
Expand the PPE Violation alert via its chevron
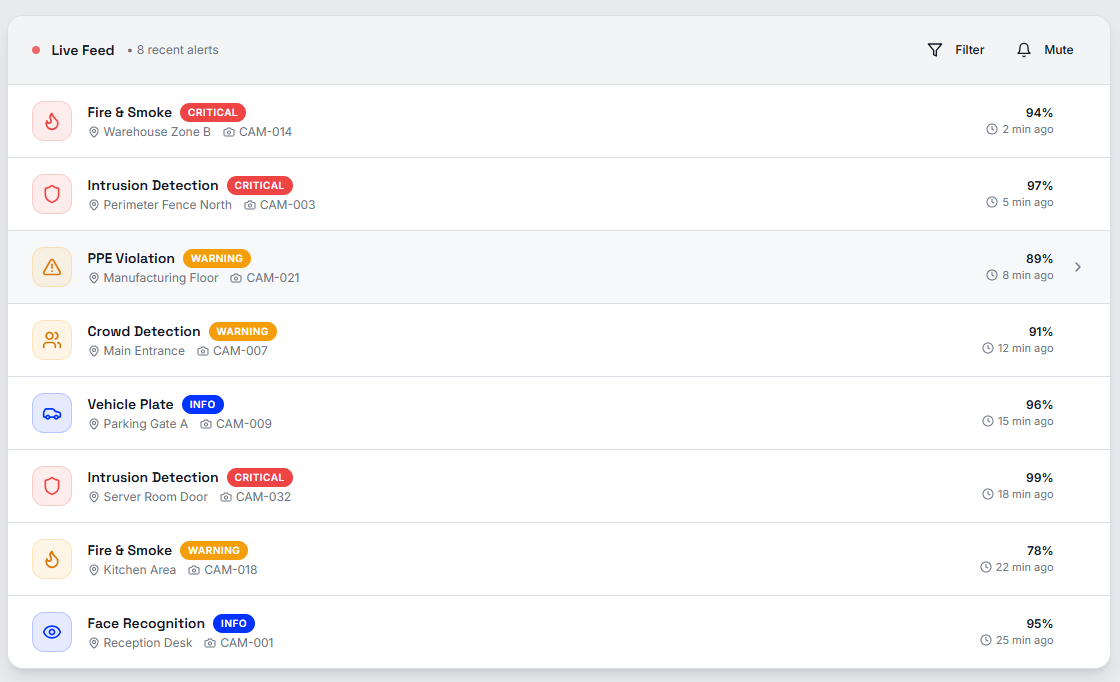[x=1078, y=267]
